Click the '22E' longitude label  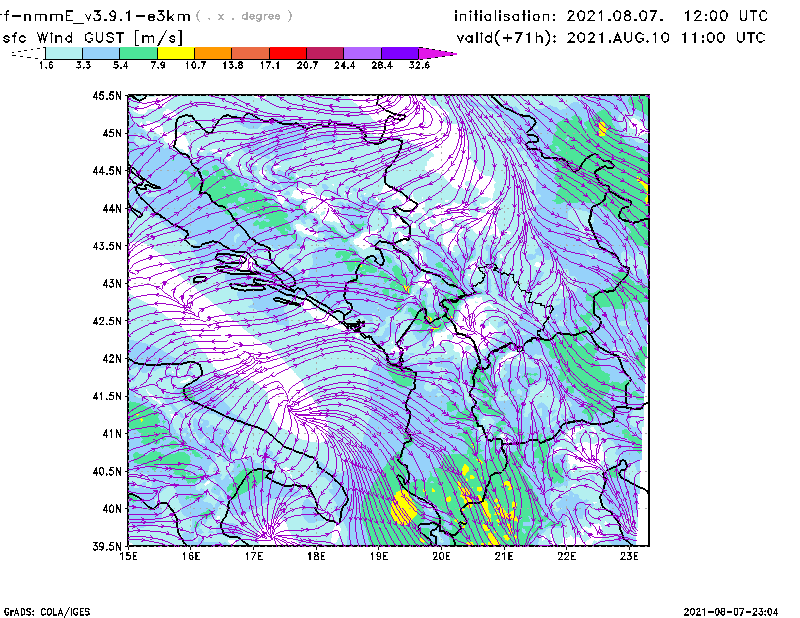coord(566,556)
